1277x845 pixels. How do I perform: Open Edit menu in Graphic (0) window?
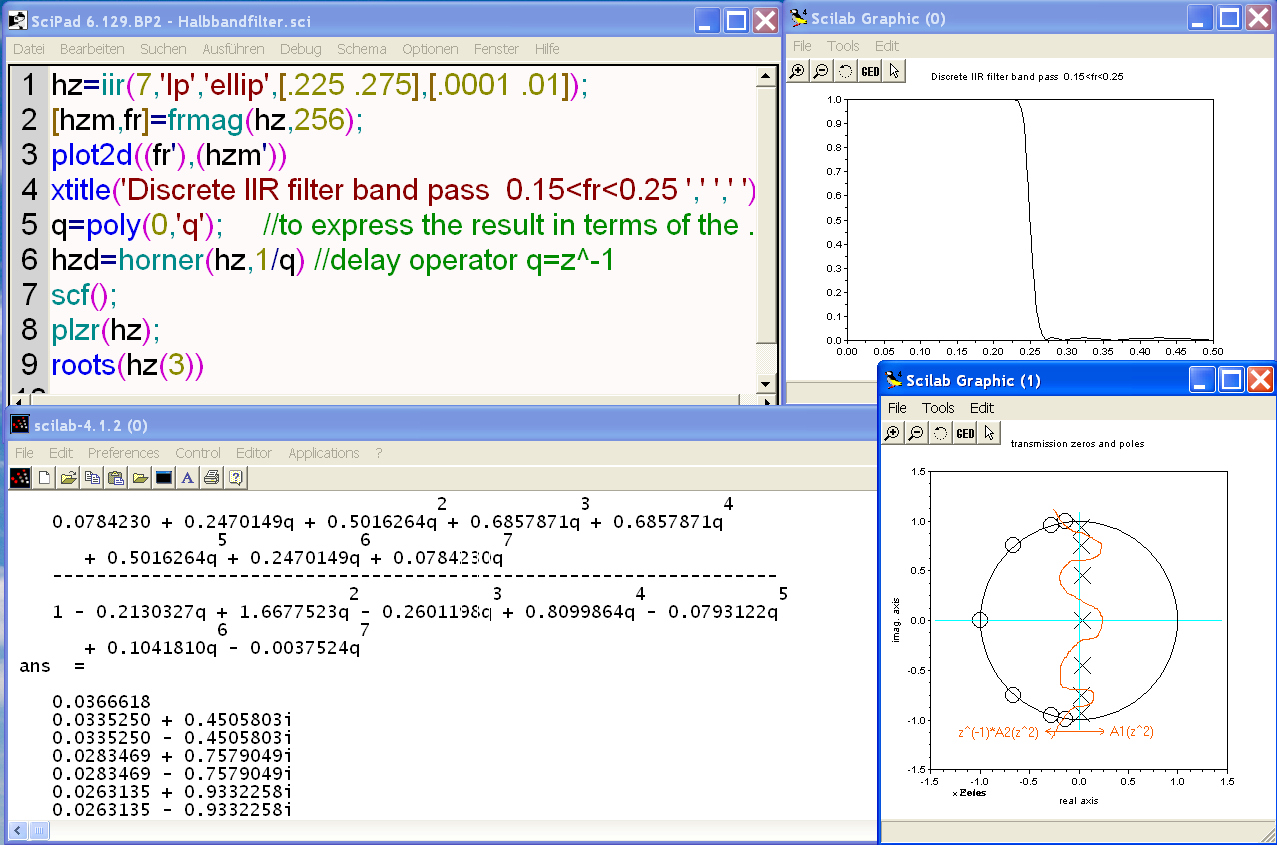click(x=886, y=46)
